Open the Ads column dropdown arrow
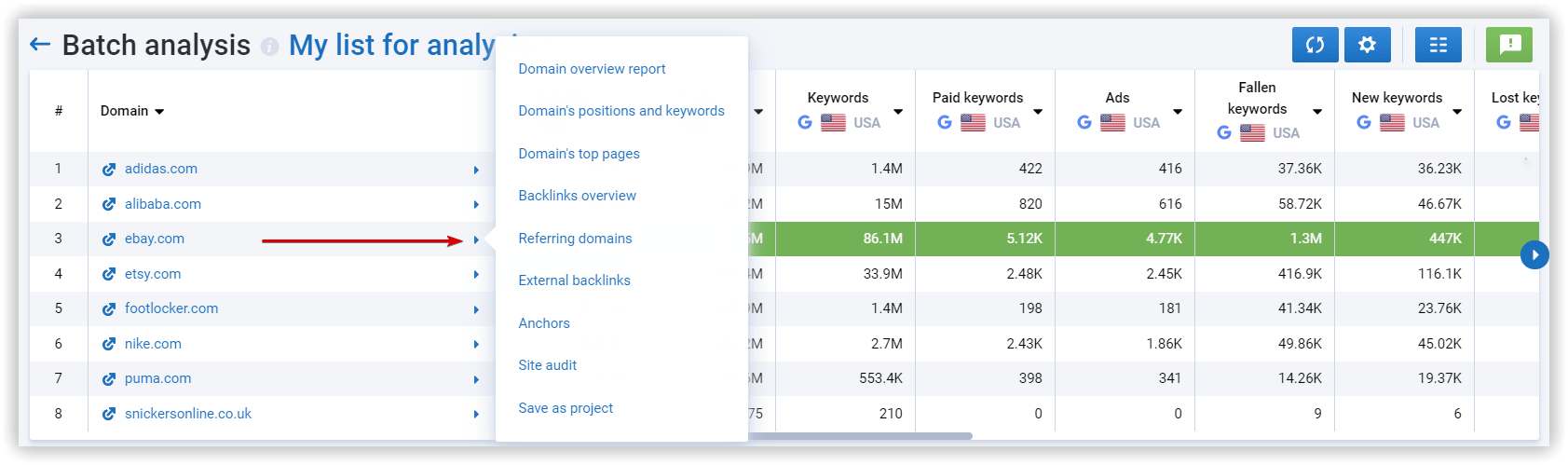 1178,112
